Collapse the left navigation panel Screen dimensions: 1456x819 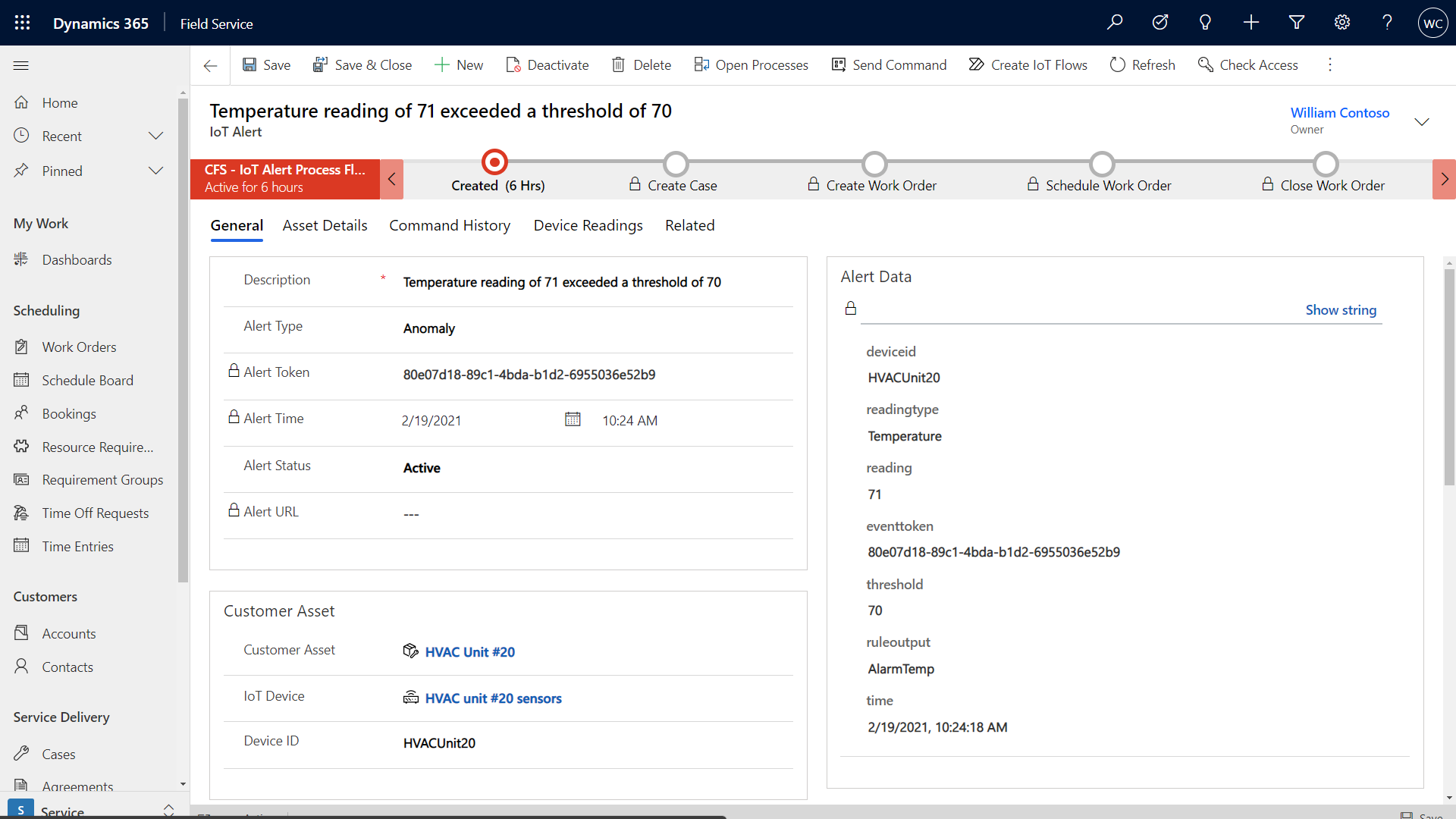20,64
